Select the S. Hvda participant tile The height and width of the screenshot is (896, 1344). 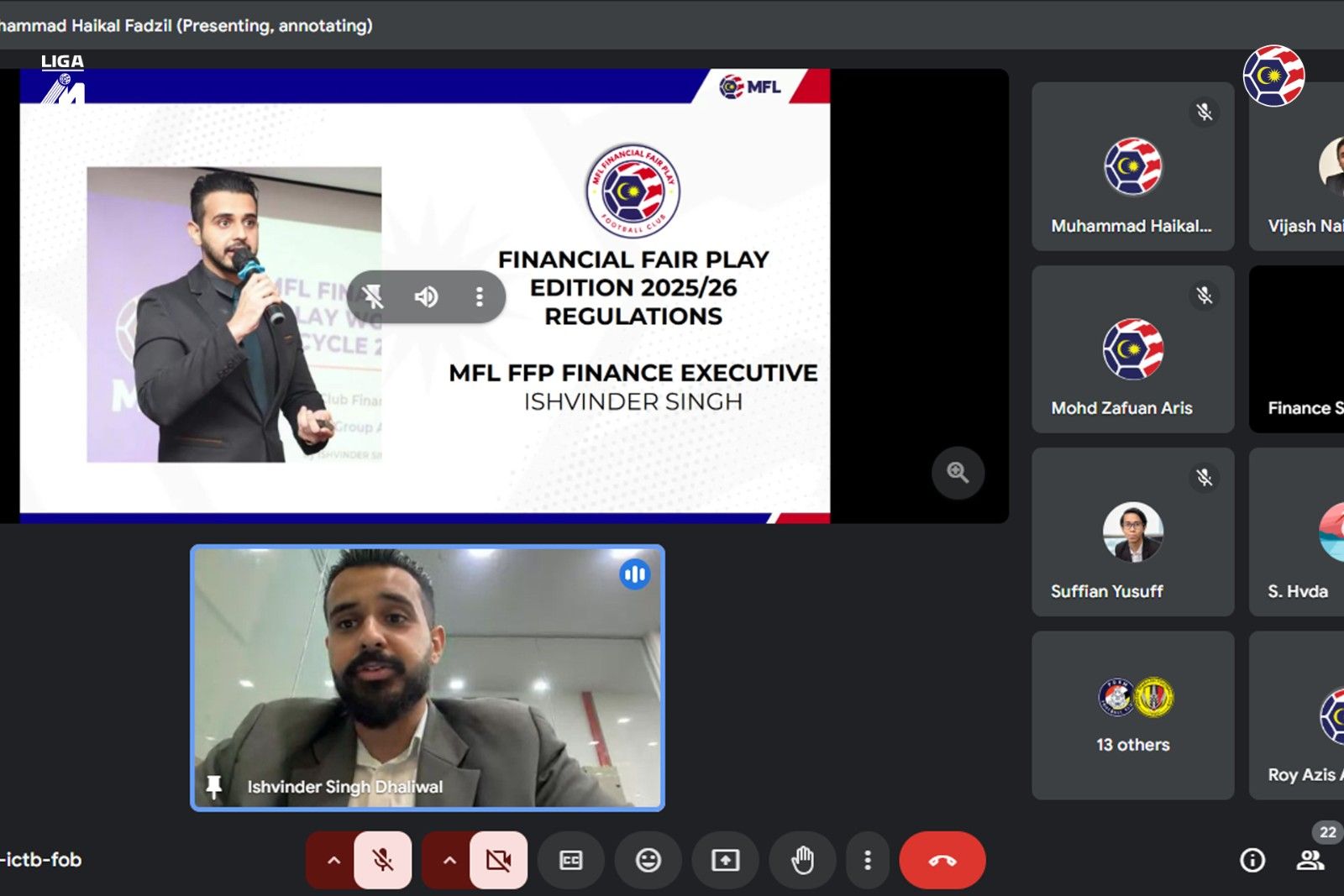pos(1297,532)
